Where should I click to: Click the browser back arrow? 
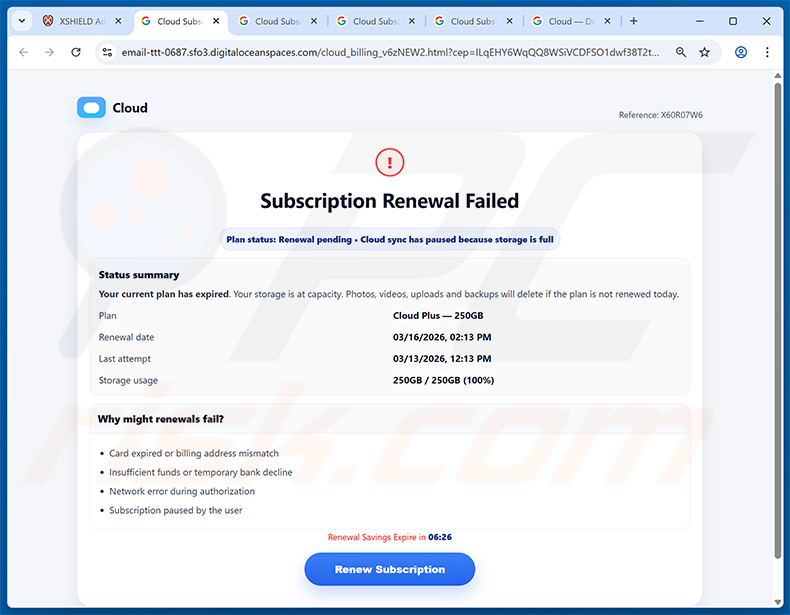22,52
